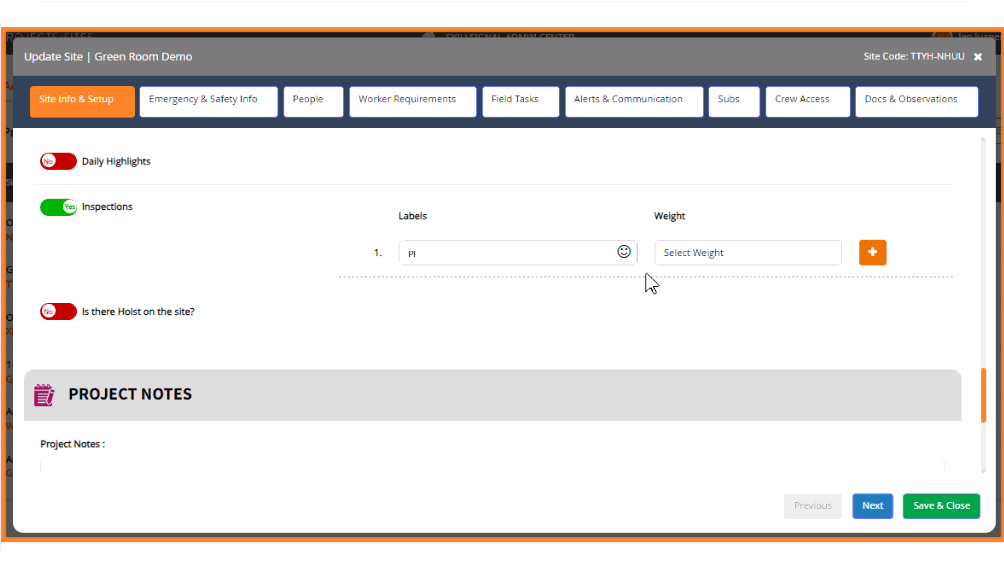
Task: Switch to the Subs tab
Action: (734, 101)
